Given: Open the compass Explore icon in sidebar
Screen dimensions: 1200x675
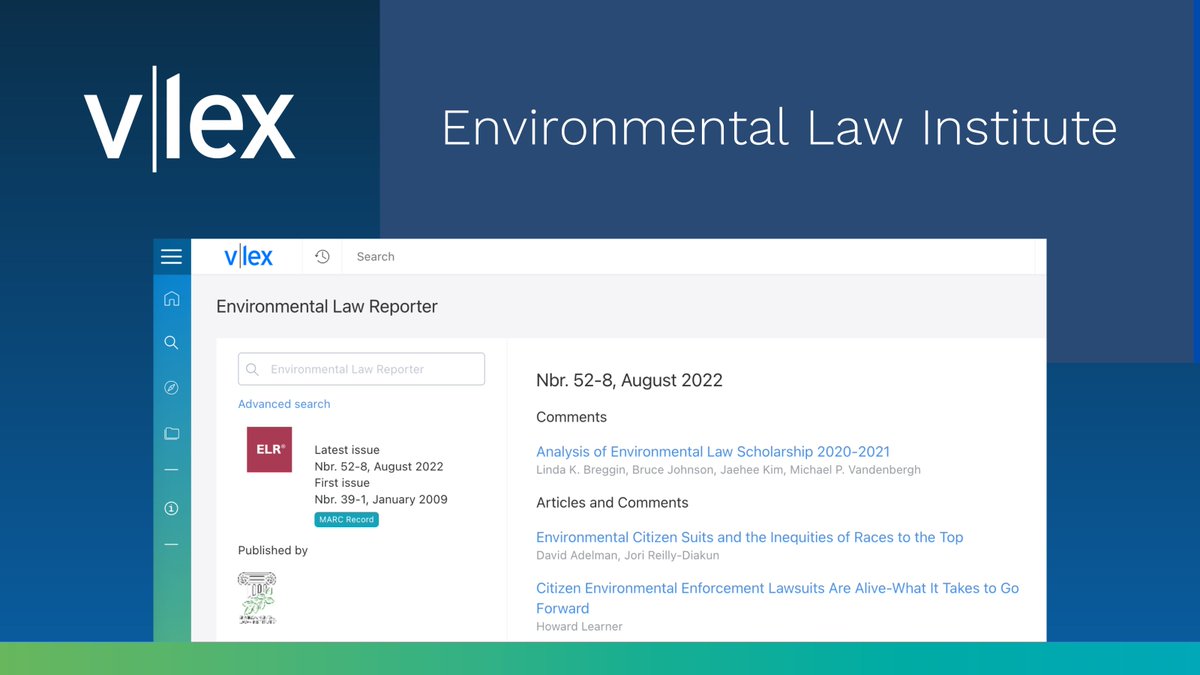Looking at the screenshot, I should 171,388.
